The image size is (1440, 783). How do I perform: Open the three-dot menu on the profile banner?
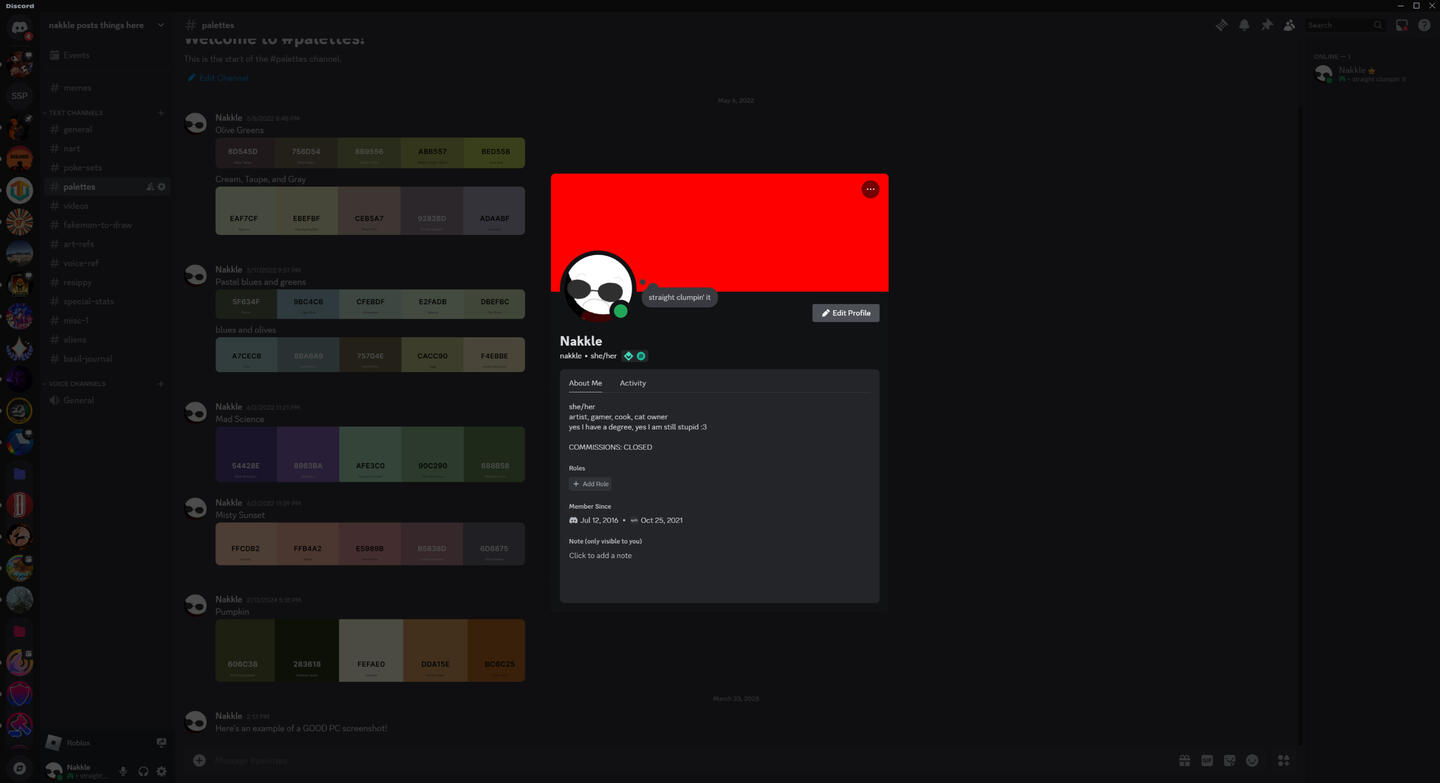coord(870,189)
